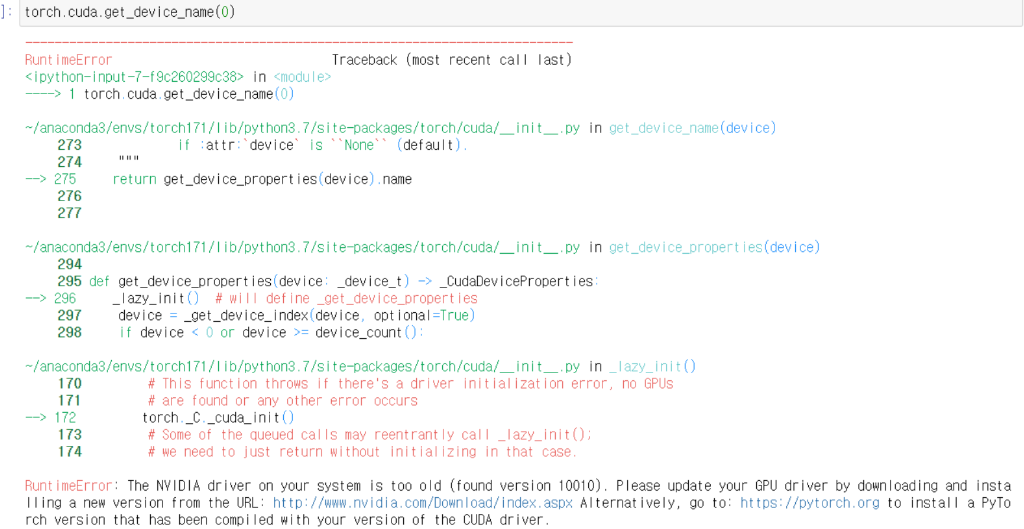Click the code cell input field
The image size is (1024, 529).
tap(520, 12)
